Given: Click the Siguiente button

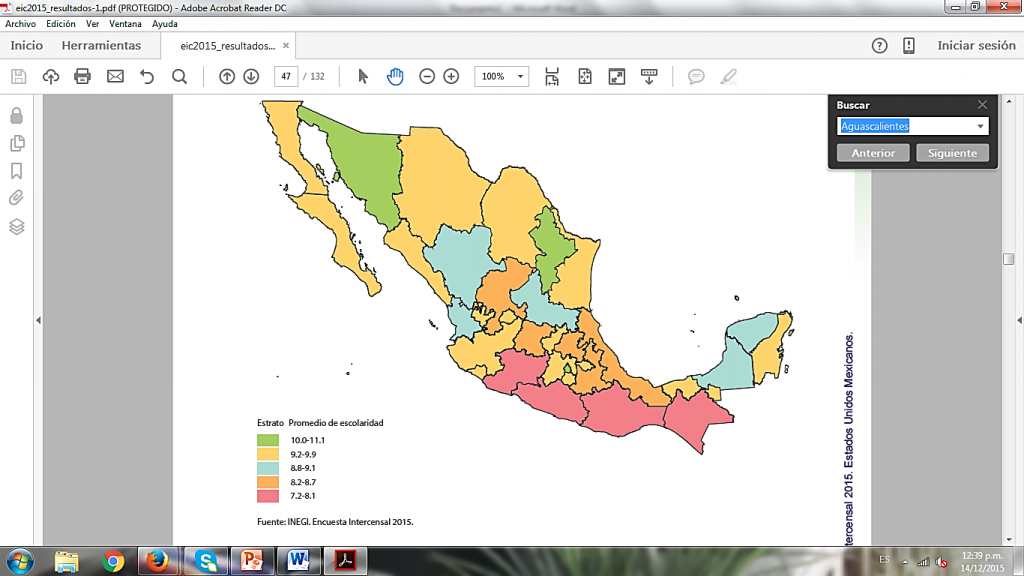Looking at the screenshot, I should pyautogui.click(x=952, y=153).
